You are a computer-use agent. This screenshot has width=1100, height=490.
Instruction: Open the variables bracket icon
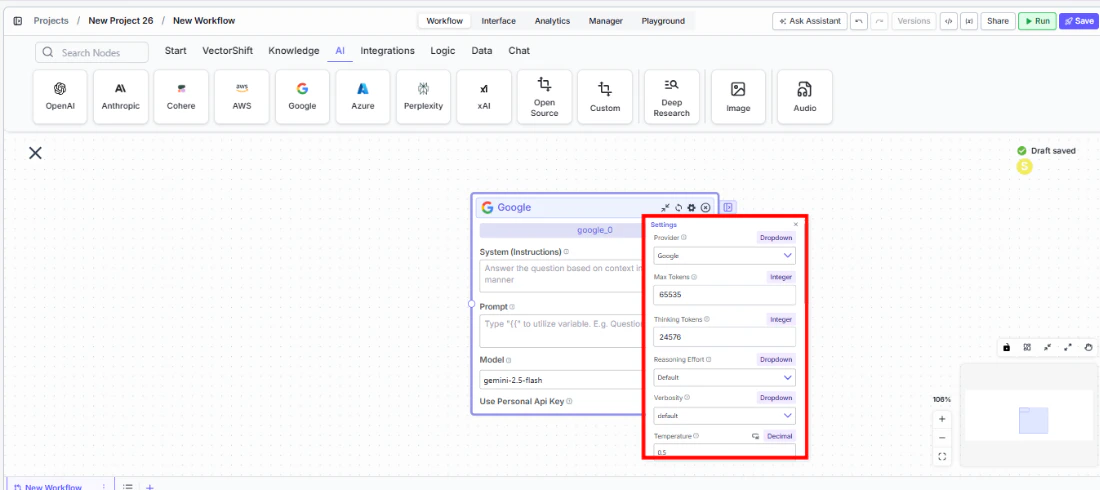tap(969, 21)
